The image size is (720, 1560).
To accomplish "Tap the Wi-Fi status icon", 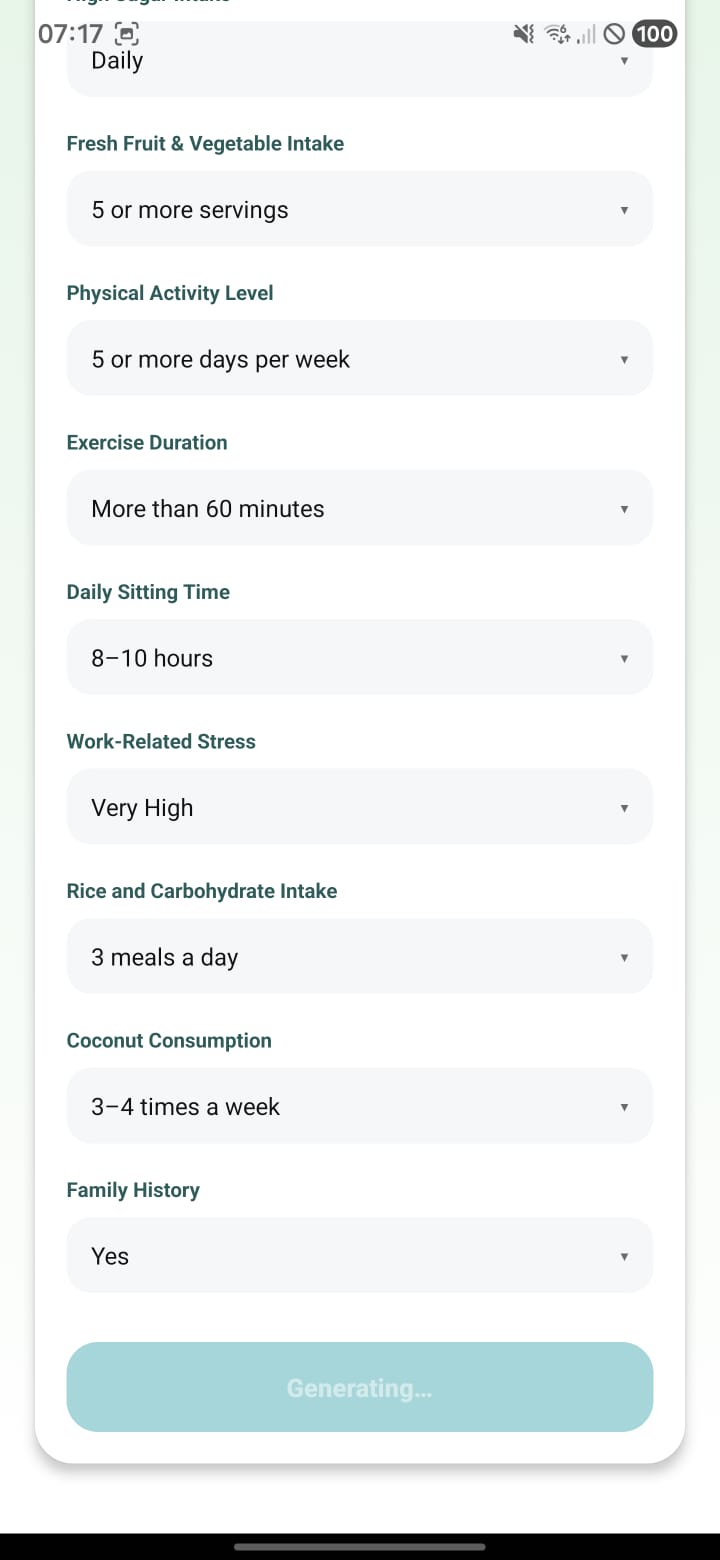I will click(x=557, y=35).
